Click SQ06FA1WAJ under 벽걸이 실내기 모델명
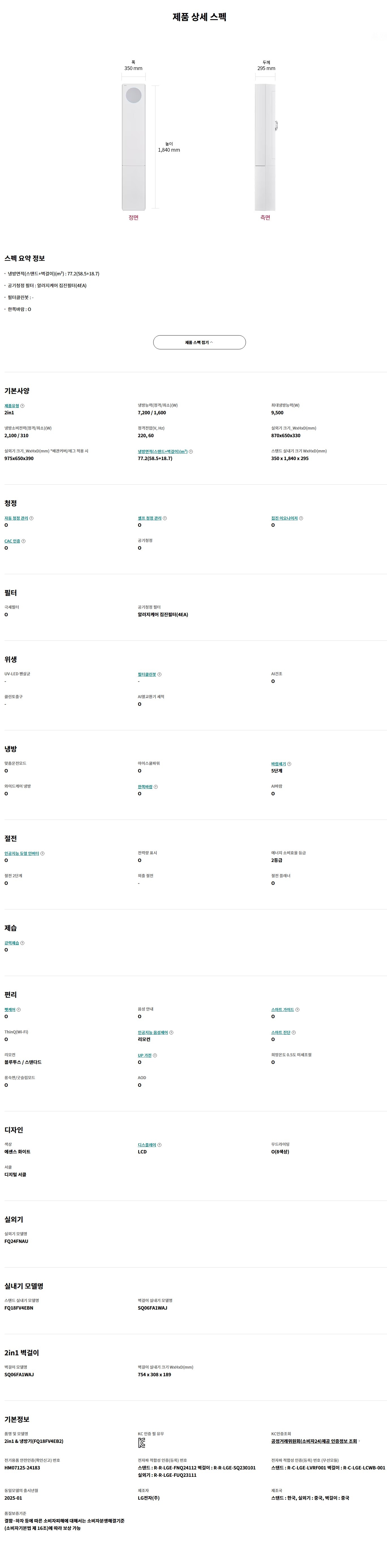The image size is (387, 1568). (152, 1308)
